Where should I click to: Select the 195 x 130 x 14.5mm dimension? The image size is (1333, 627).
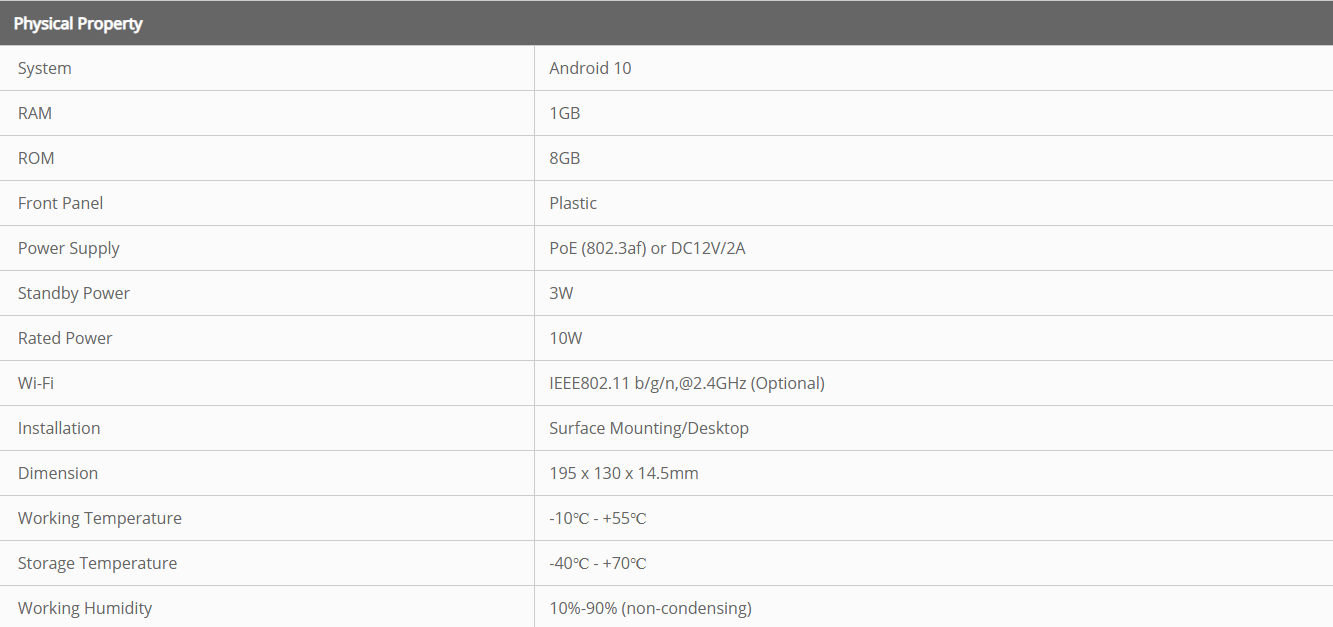pos(624,473)
